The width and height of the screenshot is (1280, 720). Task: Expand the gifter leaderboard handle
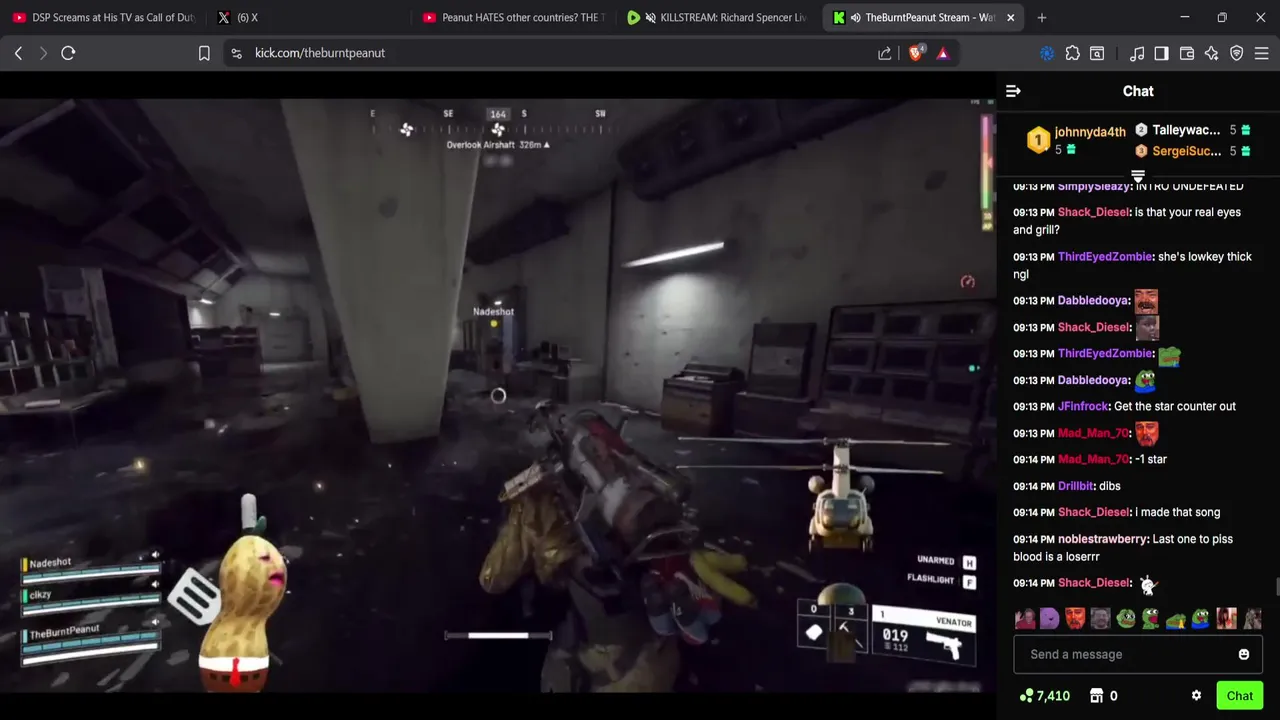[x=1138, y=177]
